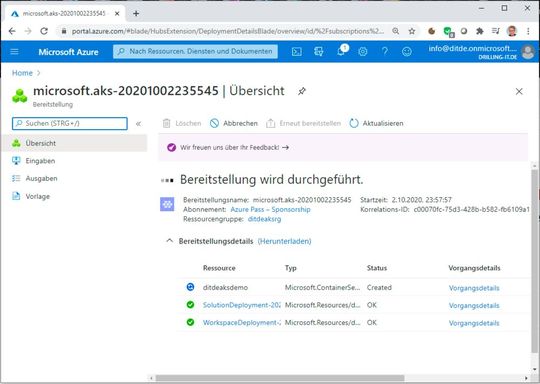The height and width of the screenshot is (384, 540).
Task: Open a new browser tab
Action: [x=136, y=13]
